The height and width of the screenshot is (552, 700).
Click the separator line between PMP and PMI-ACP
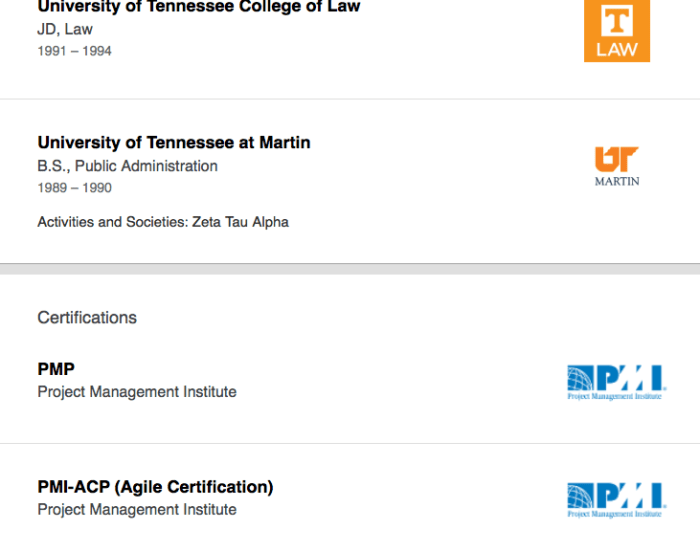[350, 444]
